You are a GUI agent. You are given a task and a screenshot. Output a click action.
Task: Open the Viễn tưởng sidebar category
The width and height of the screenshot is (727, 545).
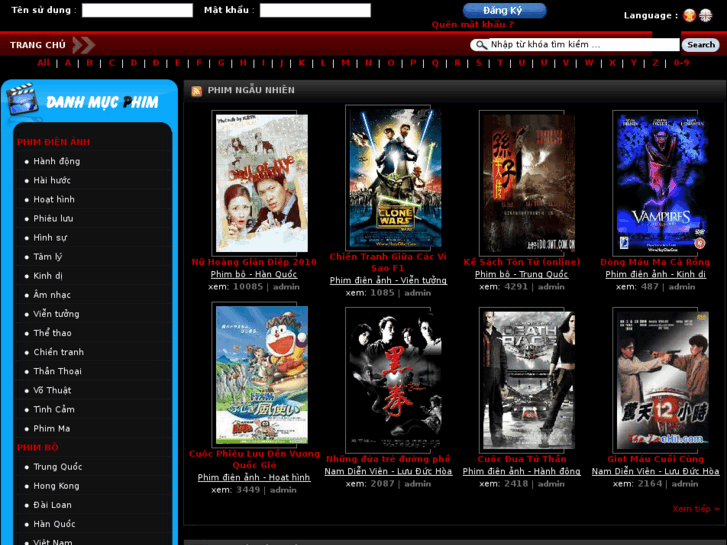pos(56,314)
